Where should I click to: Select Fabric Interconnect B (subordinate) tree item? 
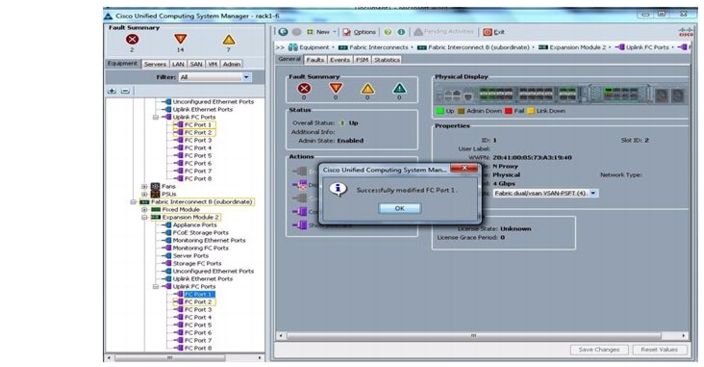(202, 202)
